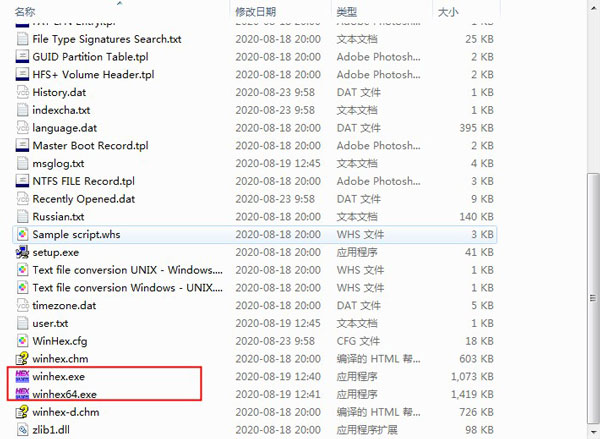600x439 pixels.
Task: Click the 25 KB size value
Action: (479, 39)
